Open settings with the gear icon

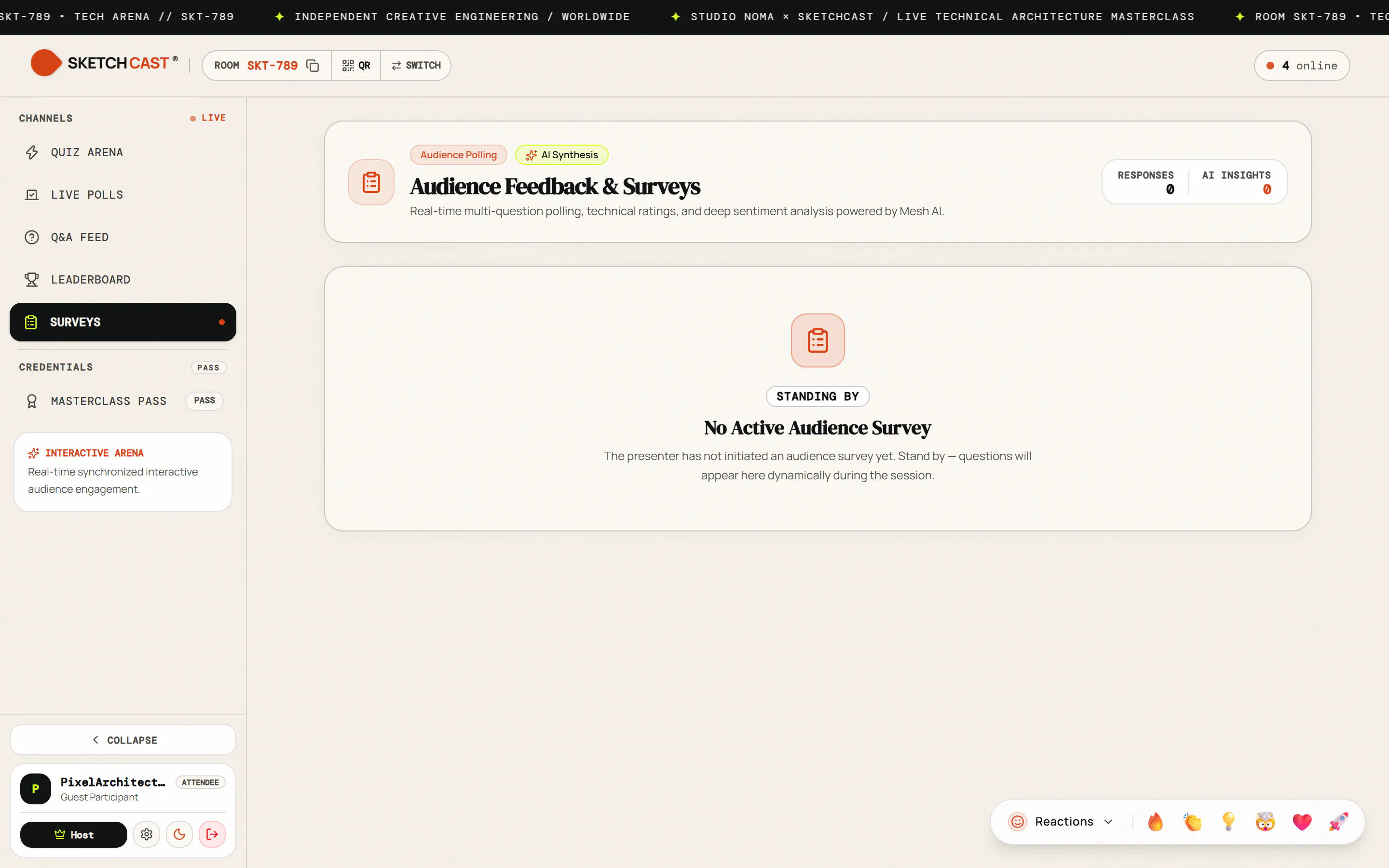pos(147,835)
